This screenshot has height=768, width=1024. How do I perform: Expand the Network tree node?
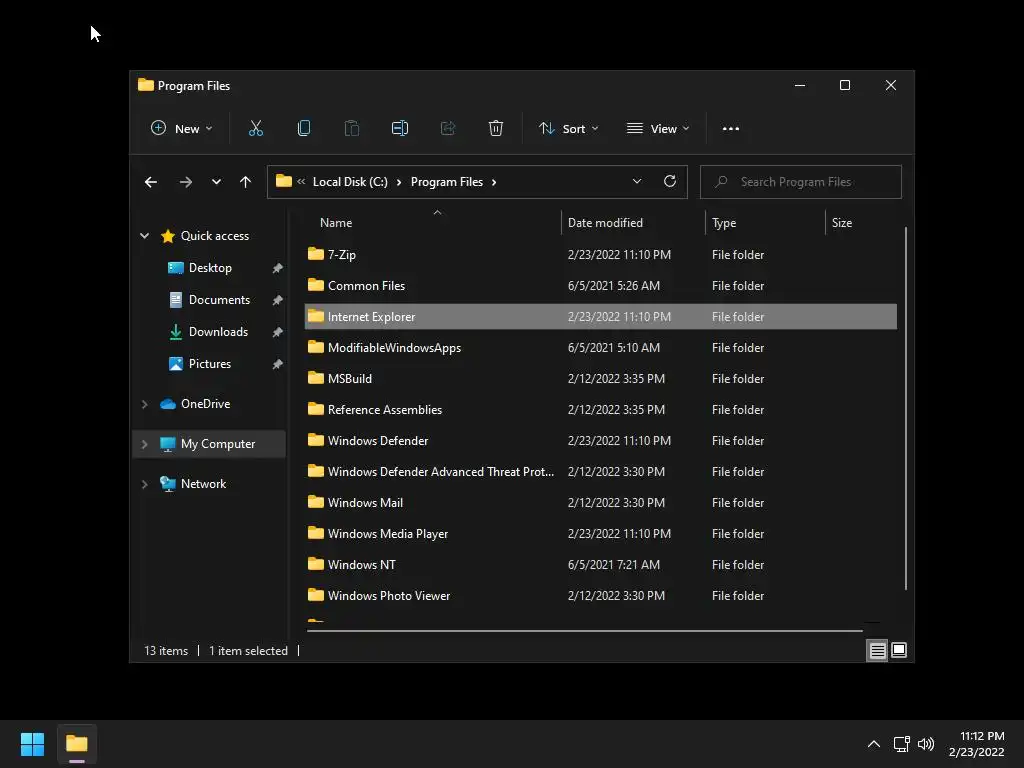pos(144,484)
